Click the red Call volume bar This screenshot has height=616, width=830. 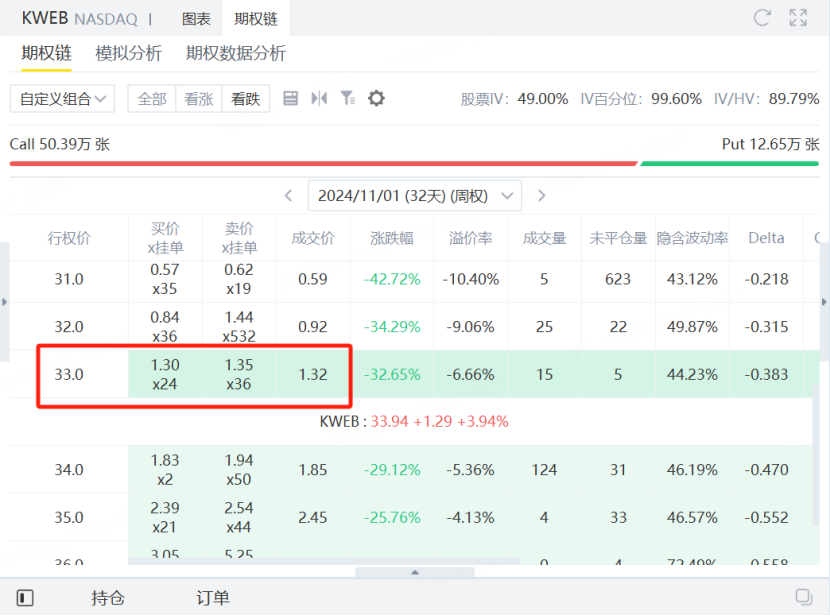tap(323, 164)
